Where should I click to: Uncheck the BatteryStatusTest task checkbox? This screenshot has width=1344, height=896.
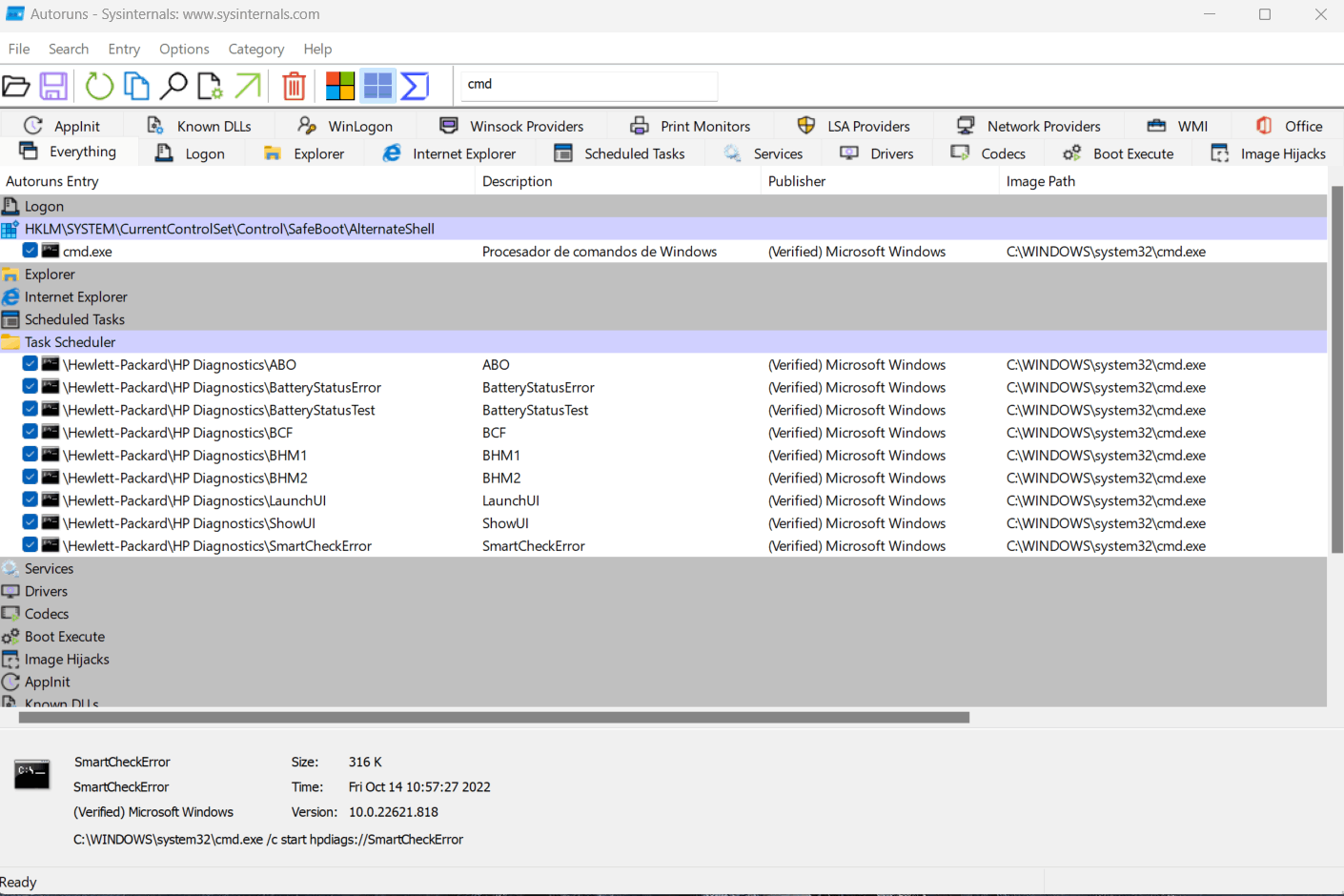click(31, 410)
